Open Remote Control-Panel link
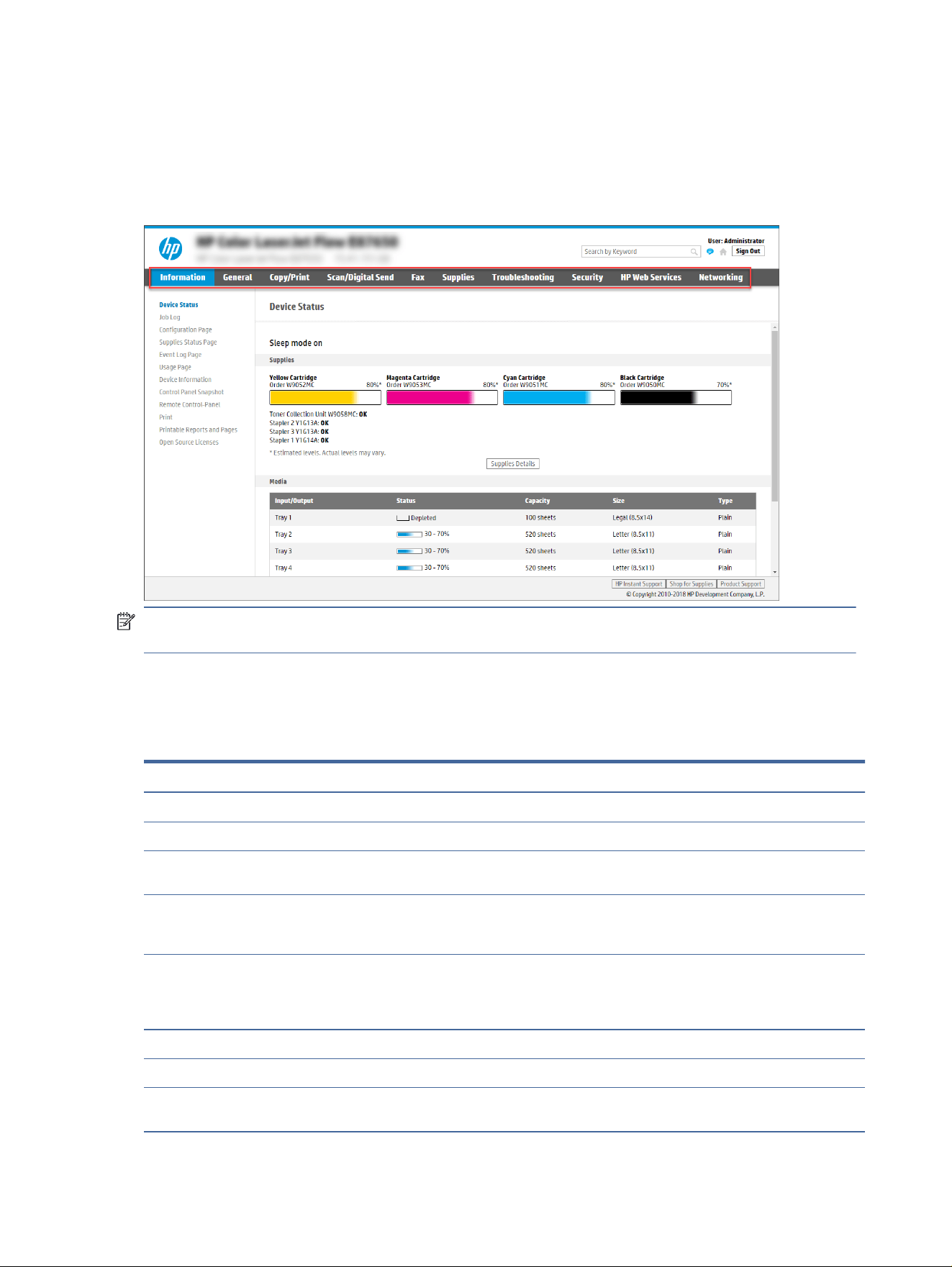952x1267 pixels. click(189, 405)
